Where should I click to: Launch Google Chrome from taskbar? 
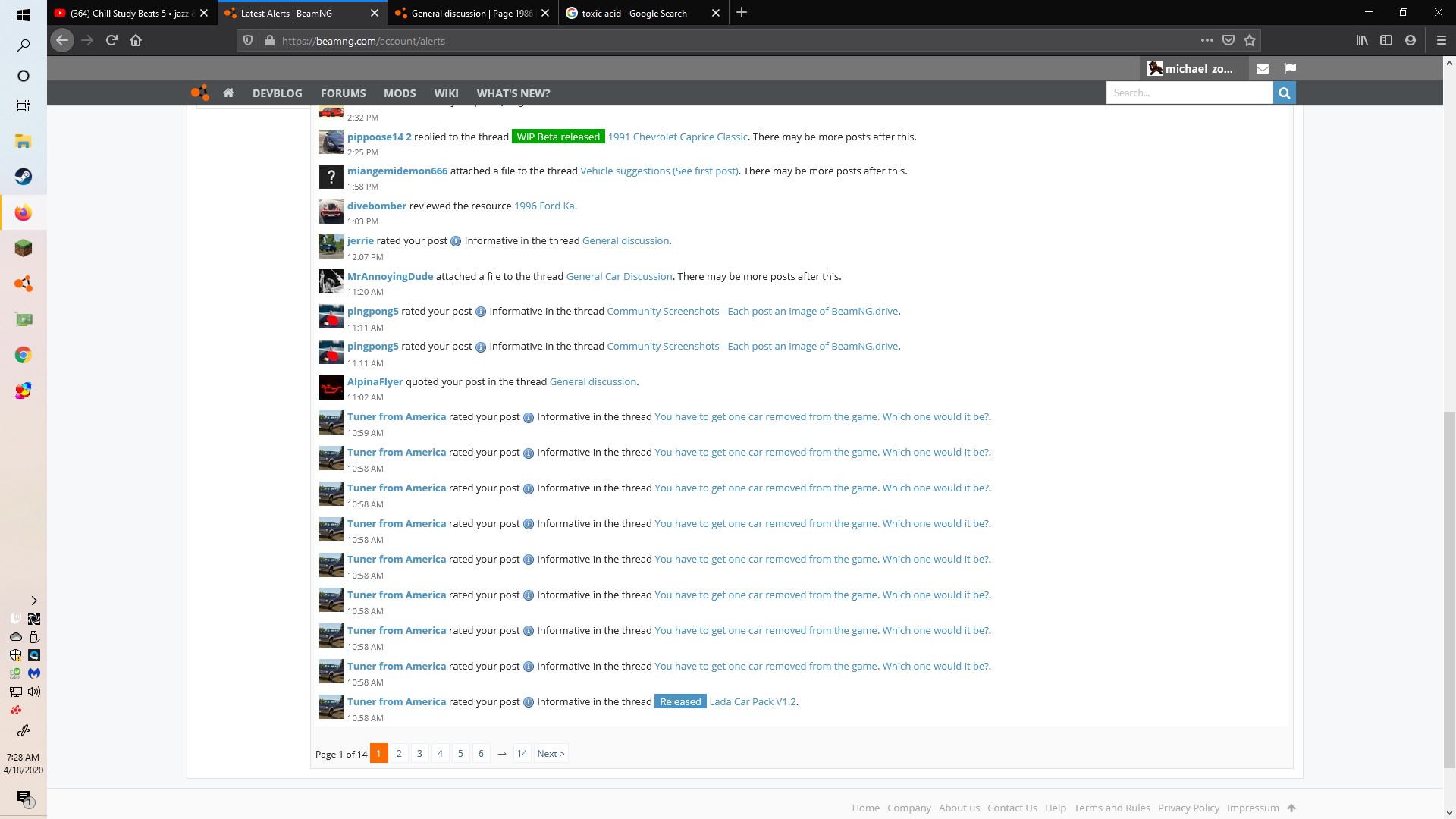(24, 355)
